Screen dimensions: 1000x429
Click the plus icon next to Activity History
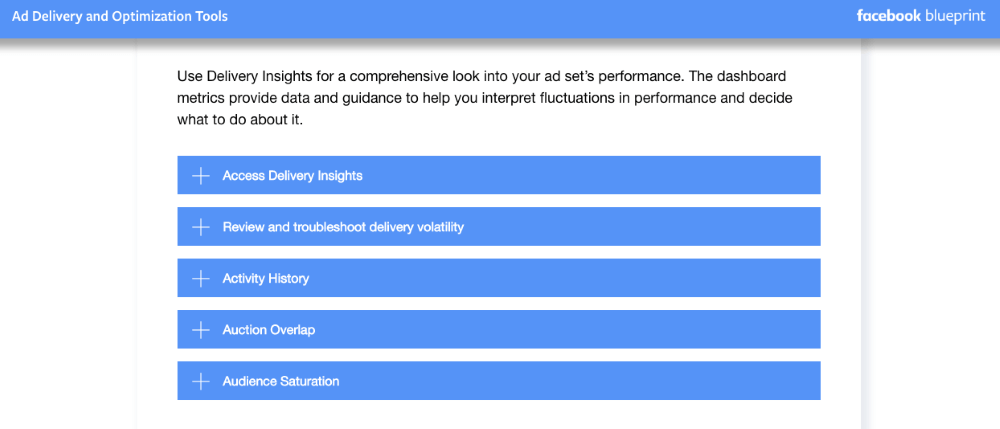(200, 279)
